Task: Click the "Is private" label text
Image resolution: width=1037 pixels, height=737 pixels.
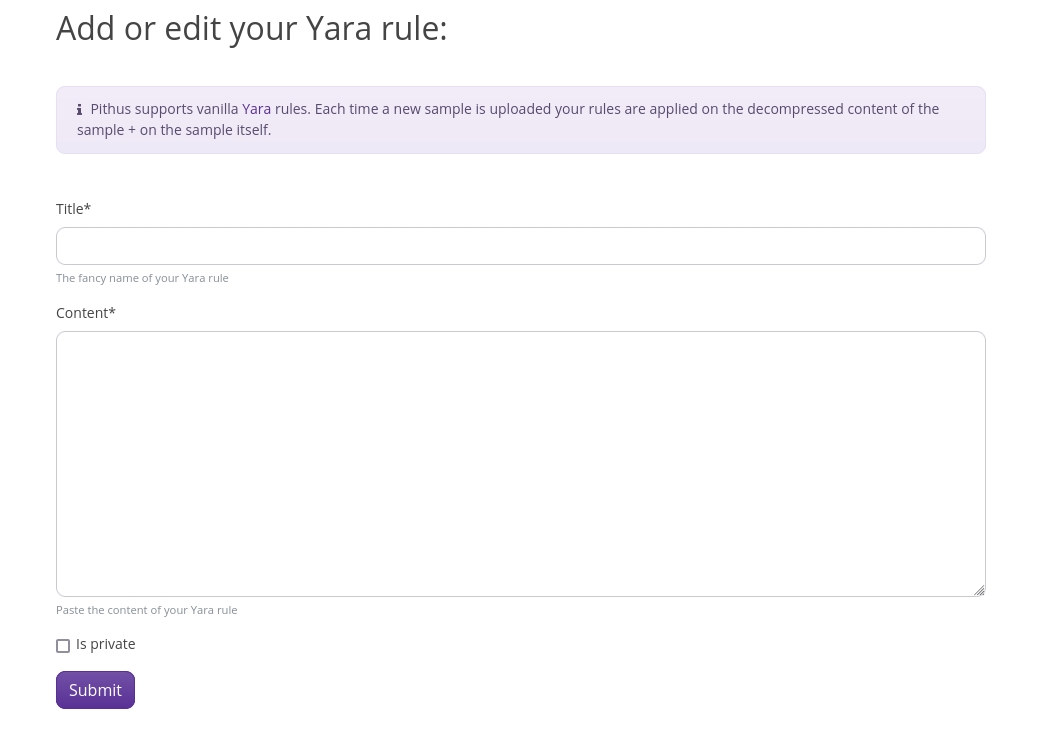Action: pyautogui.click(x=105, y=644)
